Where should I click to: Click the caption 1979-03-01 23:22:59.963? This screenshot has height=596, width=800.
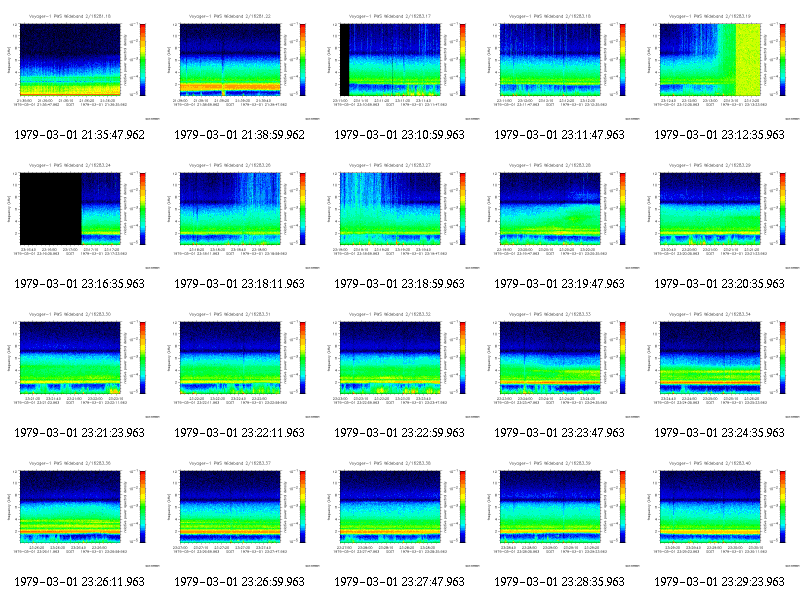[x=399, y=433]
